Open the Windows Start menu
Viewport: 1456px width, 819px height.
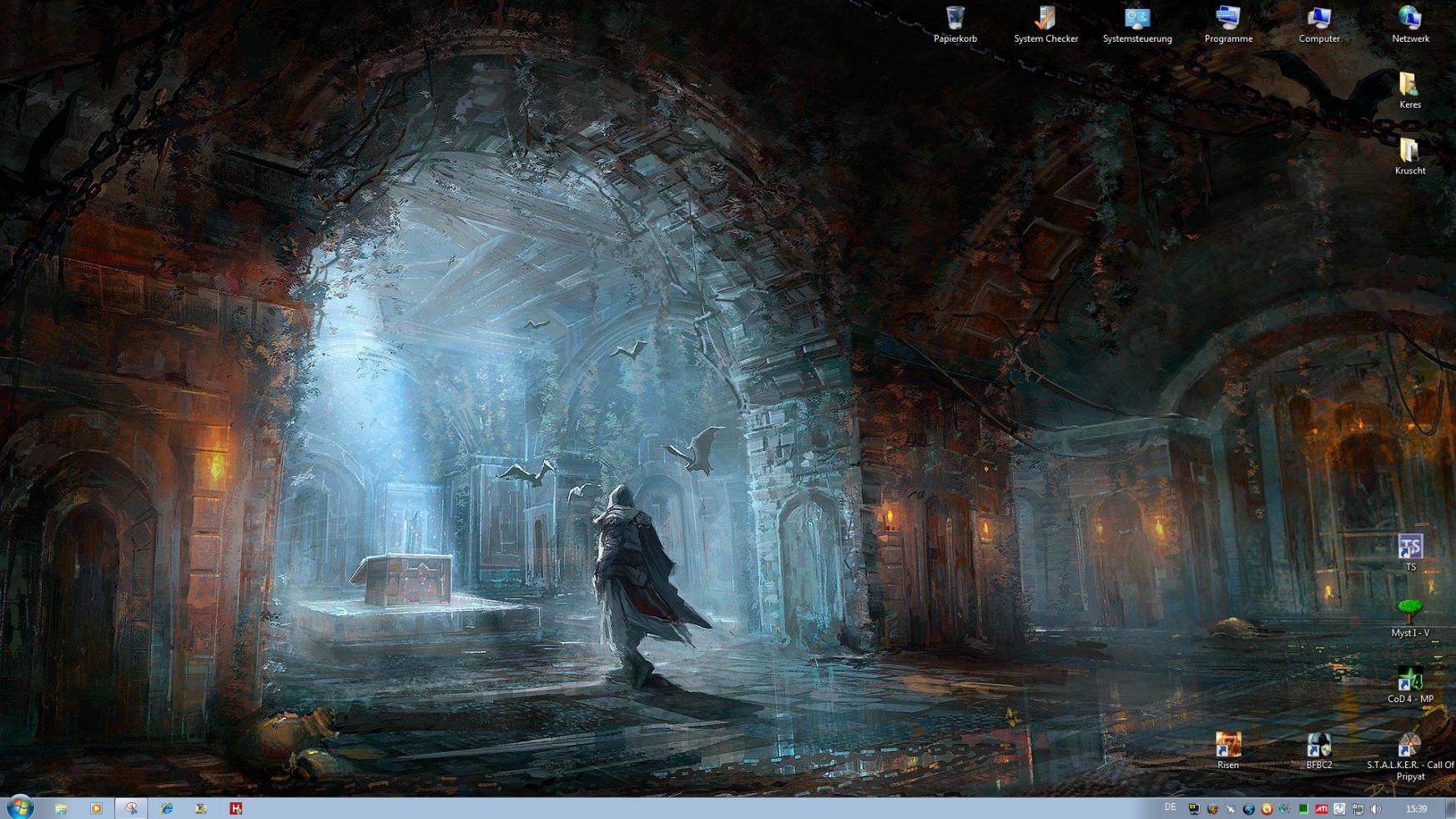(20, 808)
